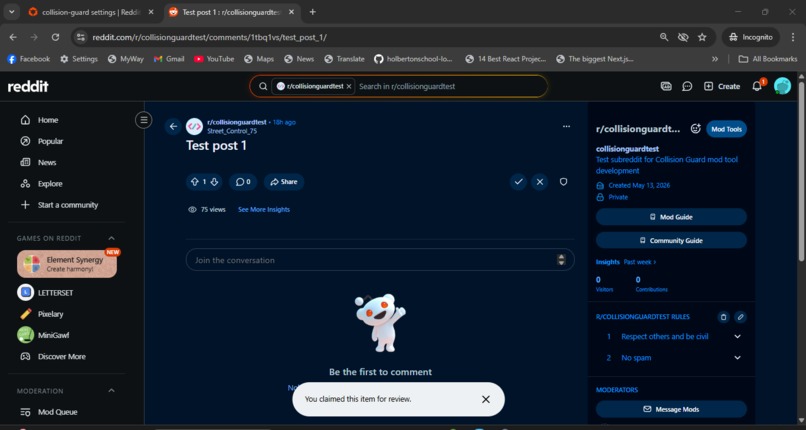
Task: Launch Element Synergy game
Action: 67,264
